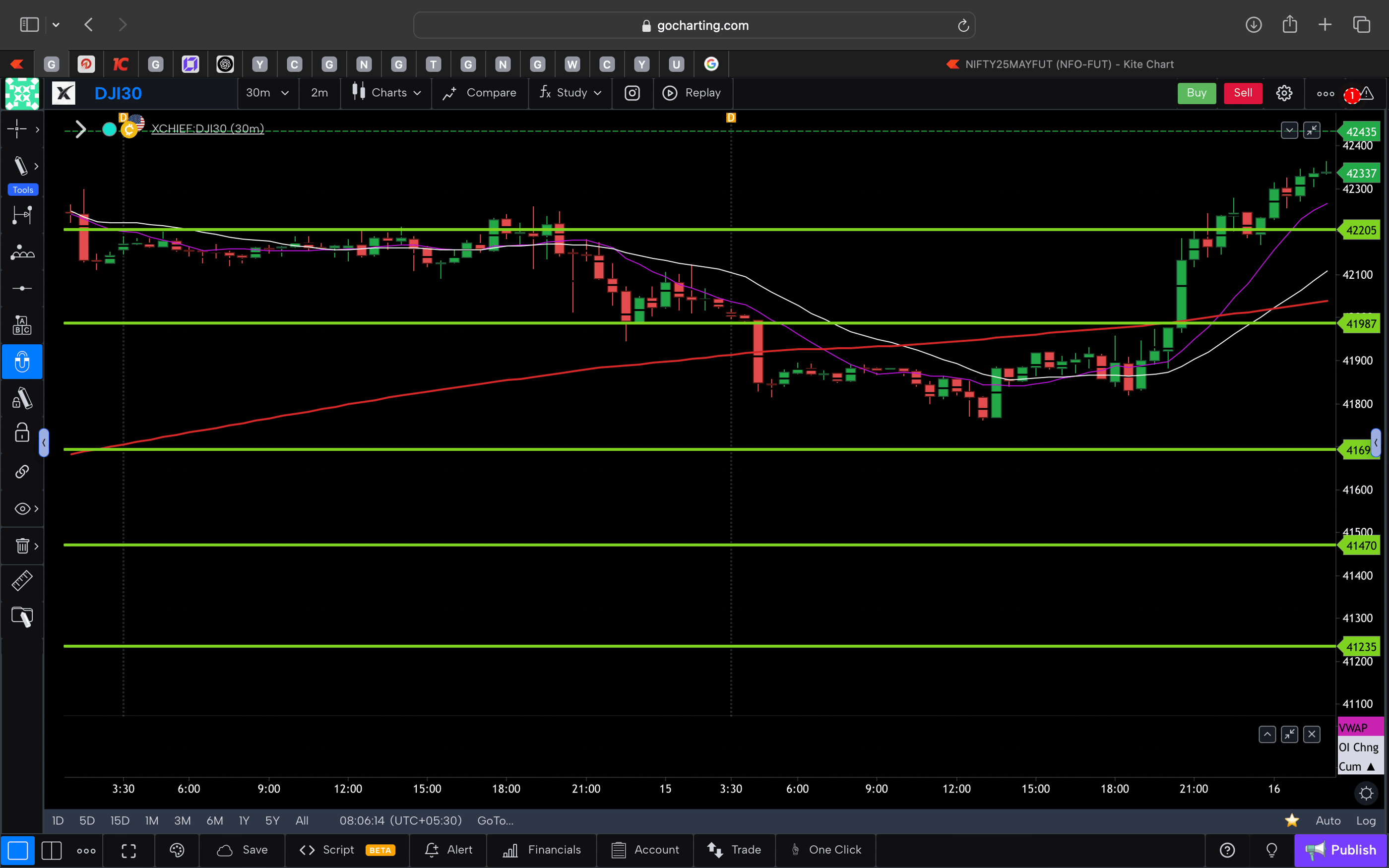Open the measuring ruler tool
The width and height of the screenshot is (1389, 868).
pos(22,580)
